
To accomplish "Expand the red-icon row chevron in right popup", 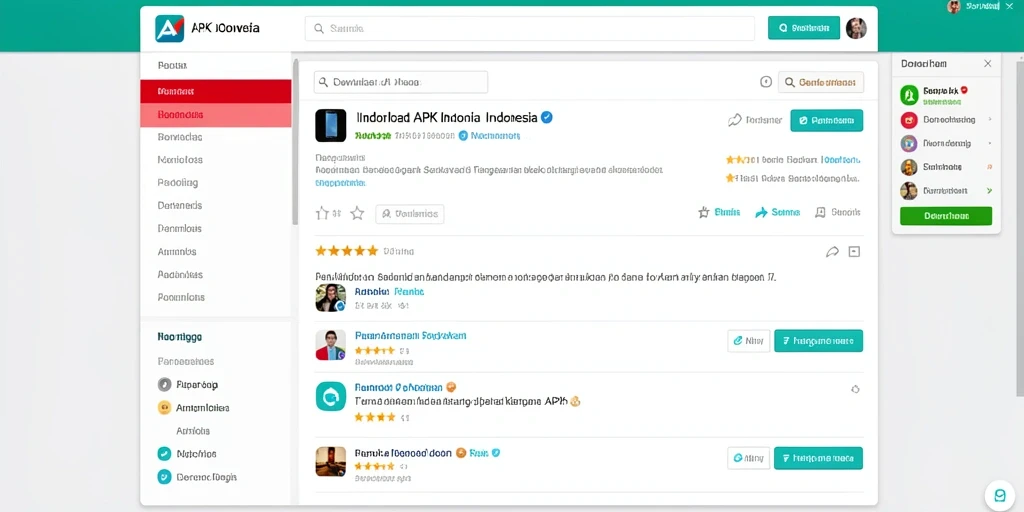I will click(x=990, y=120).
